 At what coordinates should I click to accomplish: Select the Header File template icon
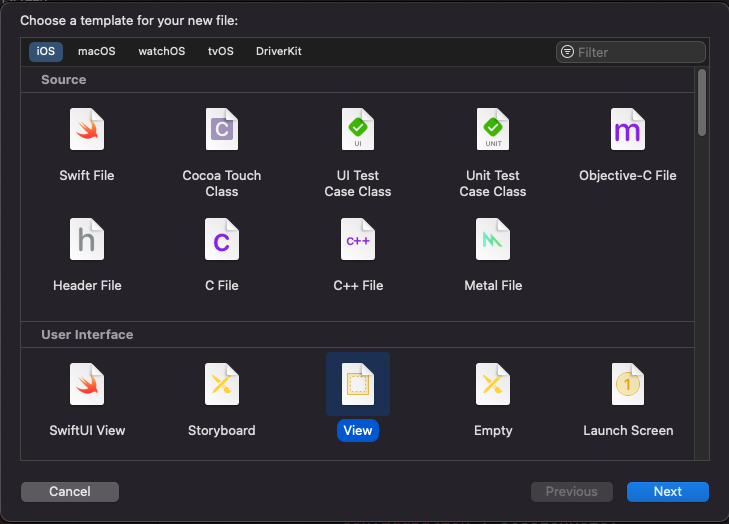pyautogui.click(x=87, y=239)
